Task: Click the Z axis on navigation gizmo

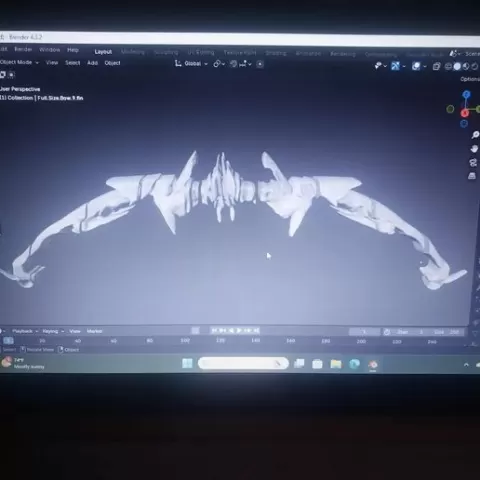Action: [466, 95]
